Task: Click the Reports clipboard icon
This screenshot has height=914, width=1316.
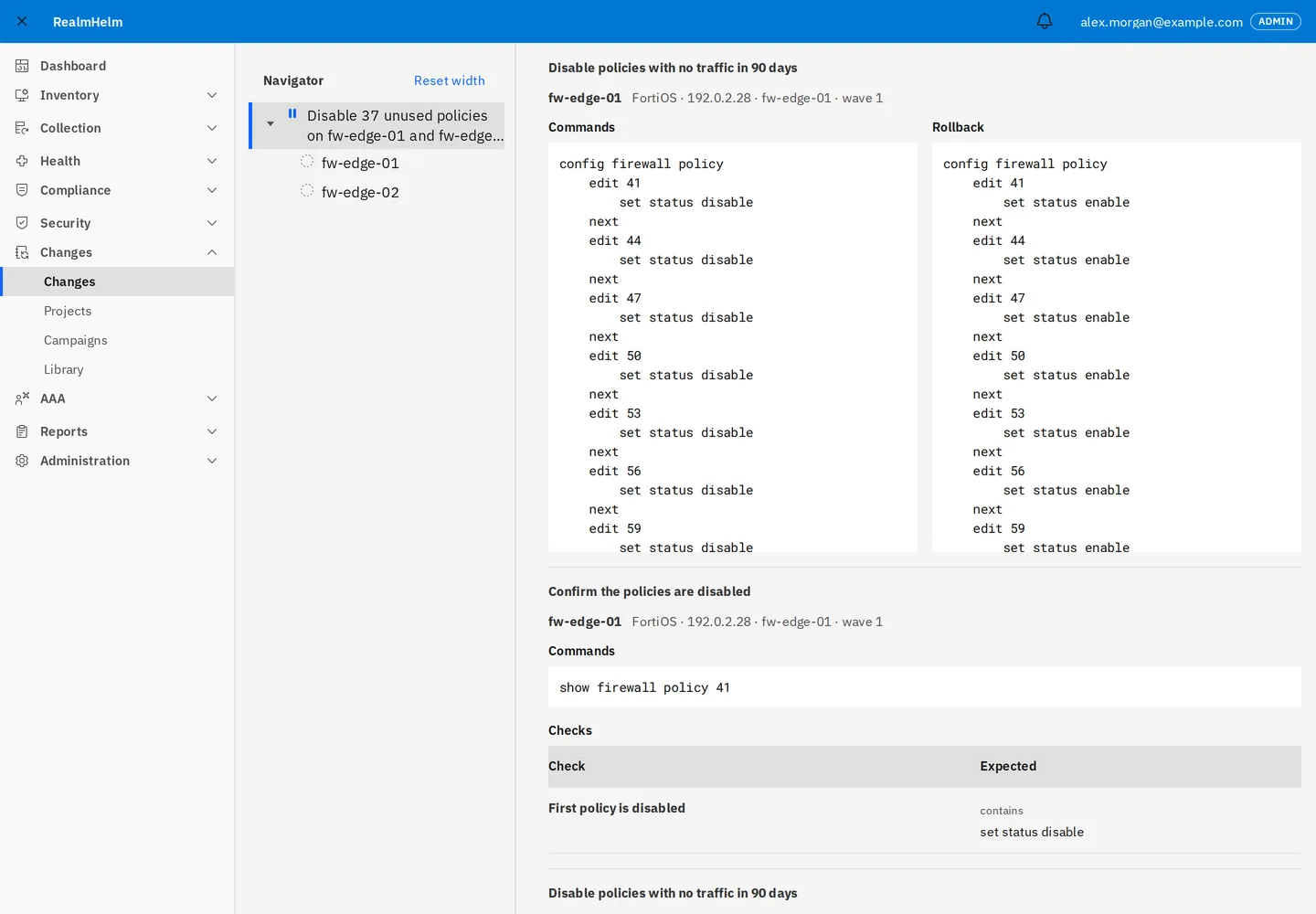Action: tap(22, 431)
